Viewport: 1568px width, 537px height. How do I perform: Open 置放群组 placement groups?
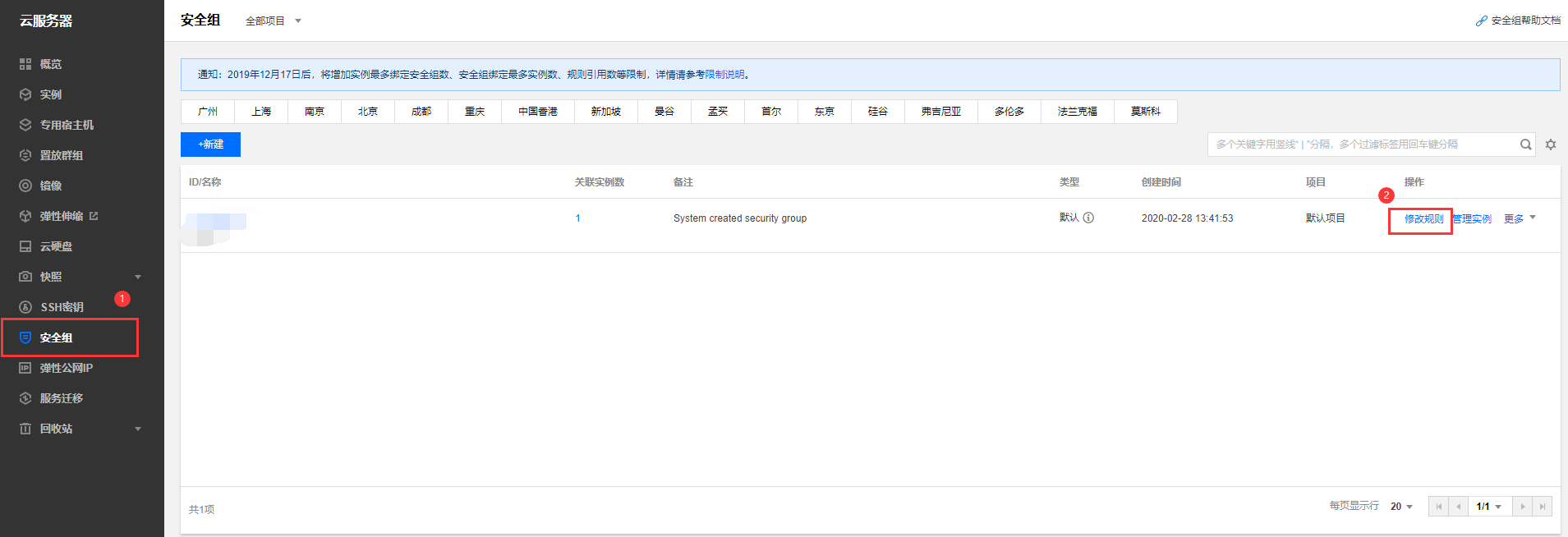click(61, 155)
